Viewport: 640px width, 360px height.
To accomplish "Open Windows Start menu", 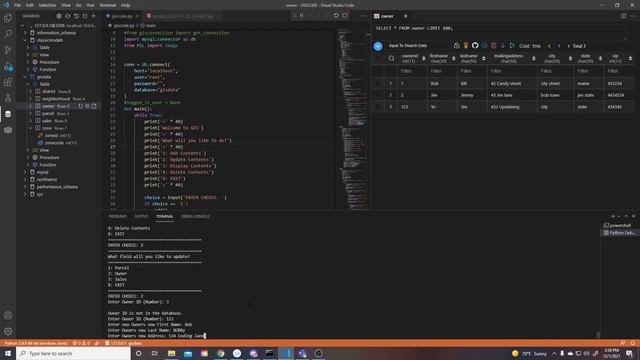I will [x=8, y=353].
